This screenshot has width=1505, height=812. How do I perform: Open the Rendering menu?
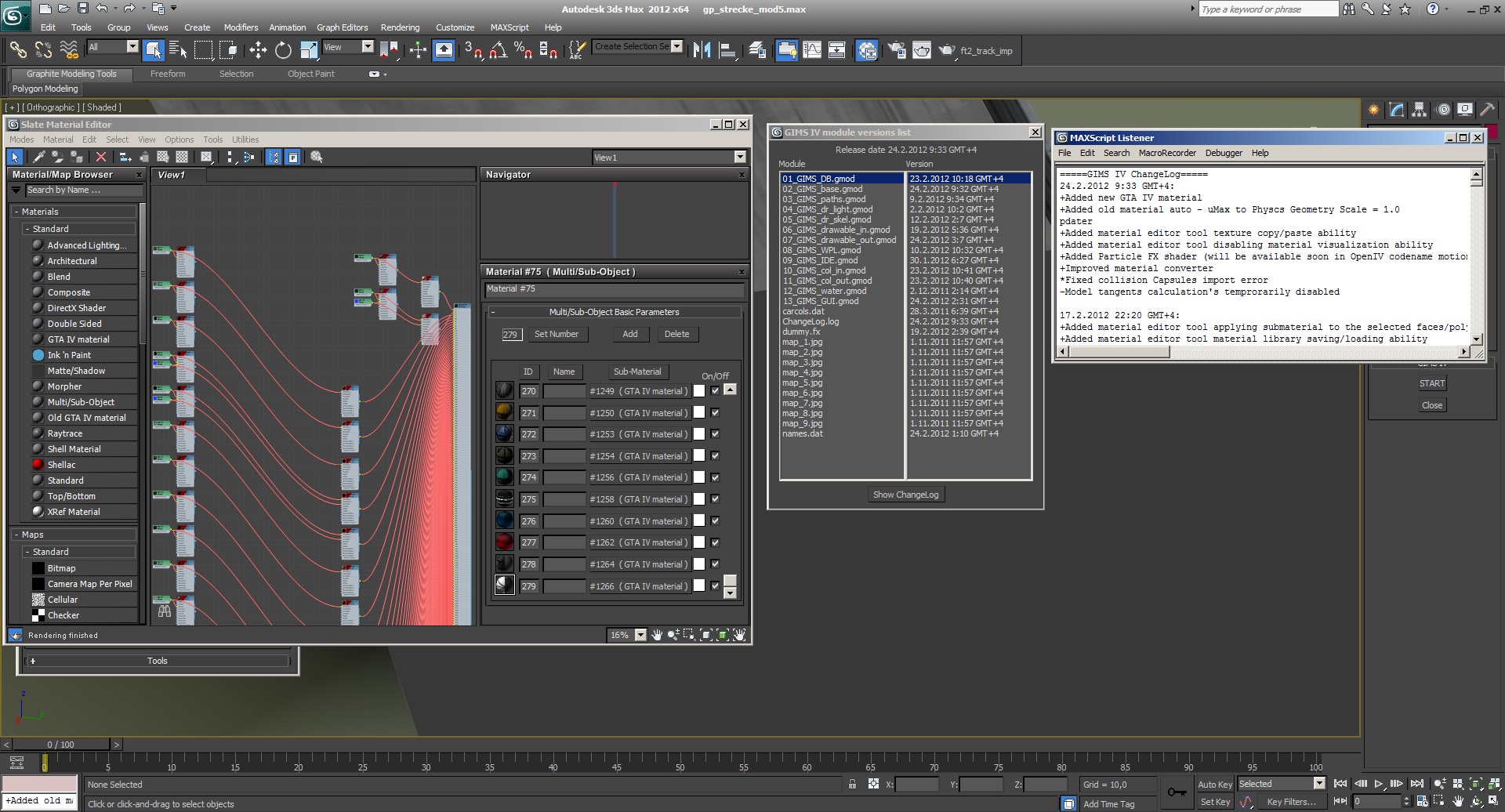(x=400, y=27)
